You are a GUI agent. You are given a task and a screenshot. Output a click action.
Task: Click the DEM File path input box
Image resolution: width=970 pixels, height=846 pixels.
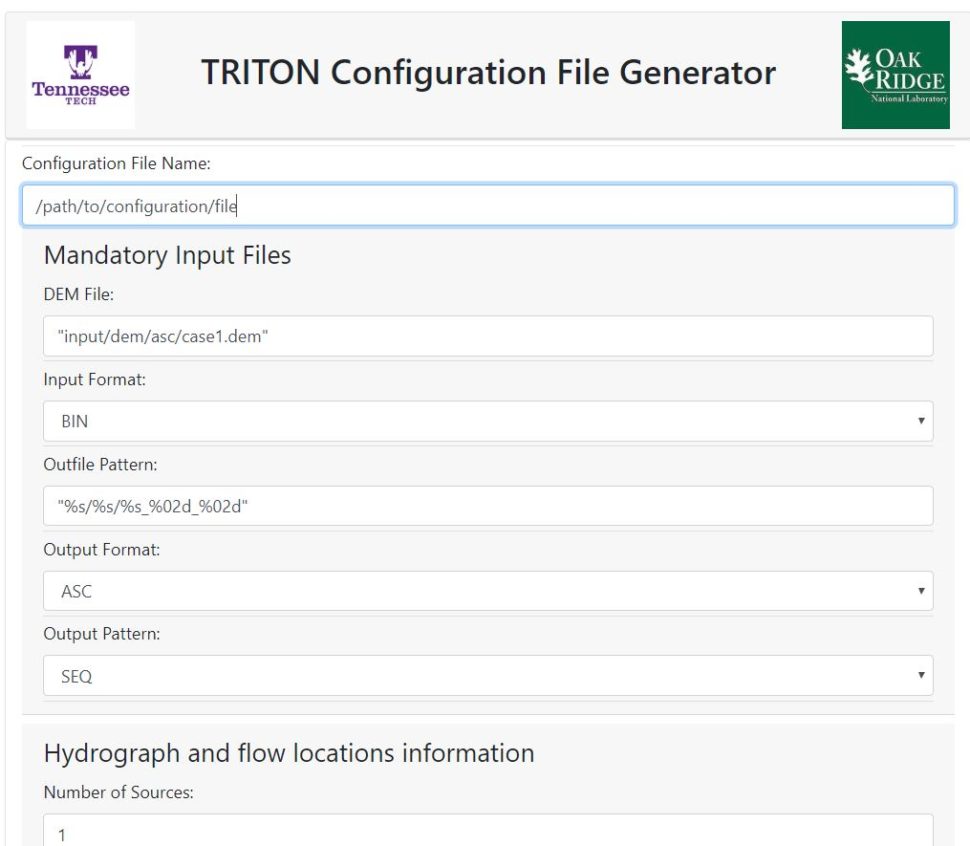point(487,336)
